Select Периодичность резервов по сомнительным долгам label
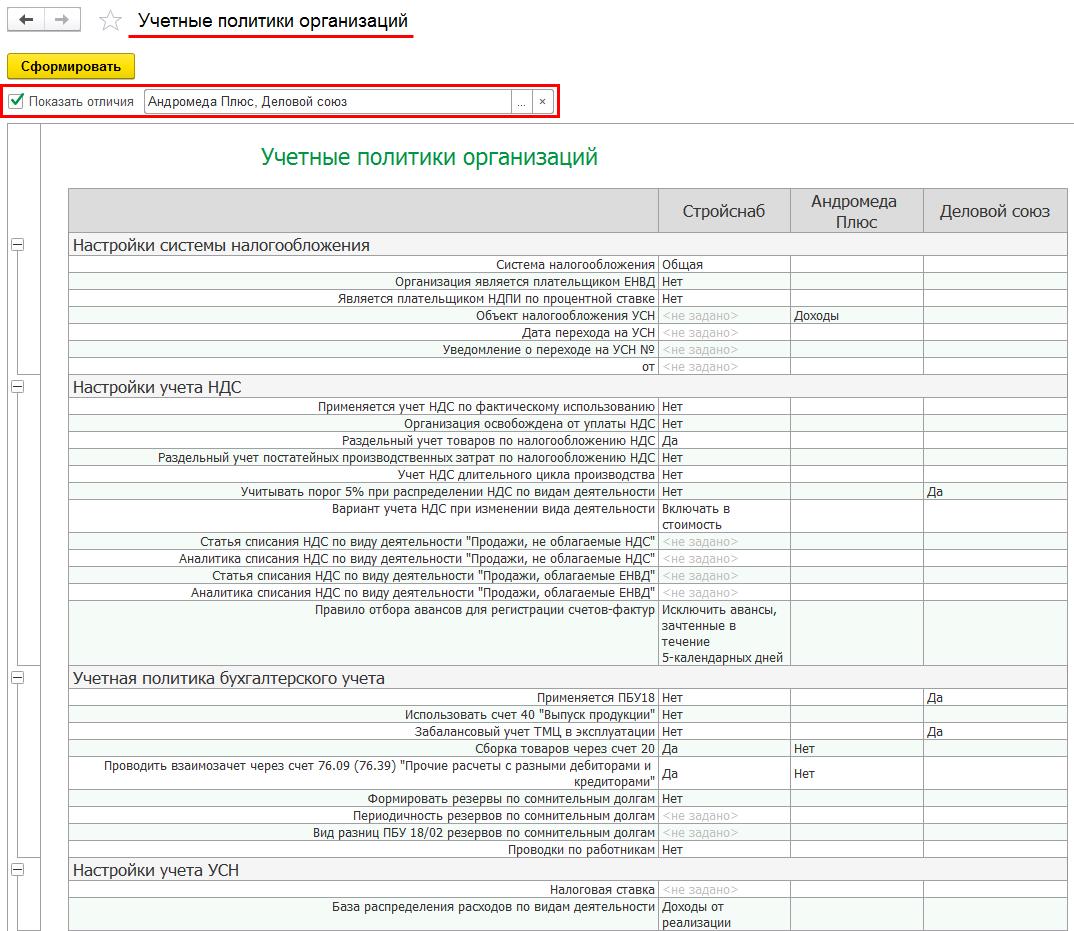The image size is (1074, 931). pyautogui.click(x=503, y=816)
